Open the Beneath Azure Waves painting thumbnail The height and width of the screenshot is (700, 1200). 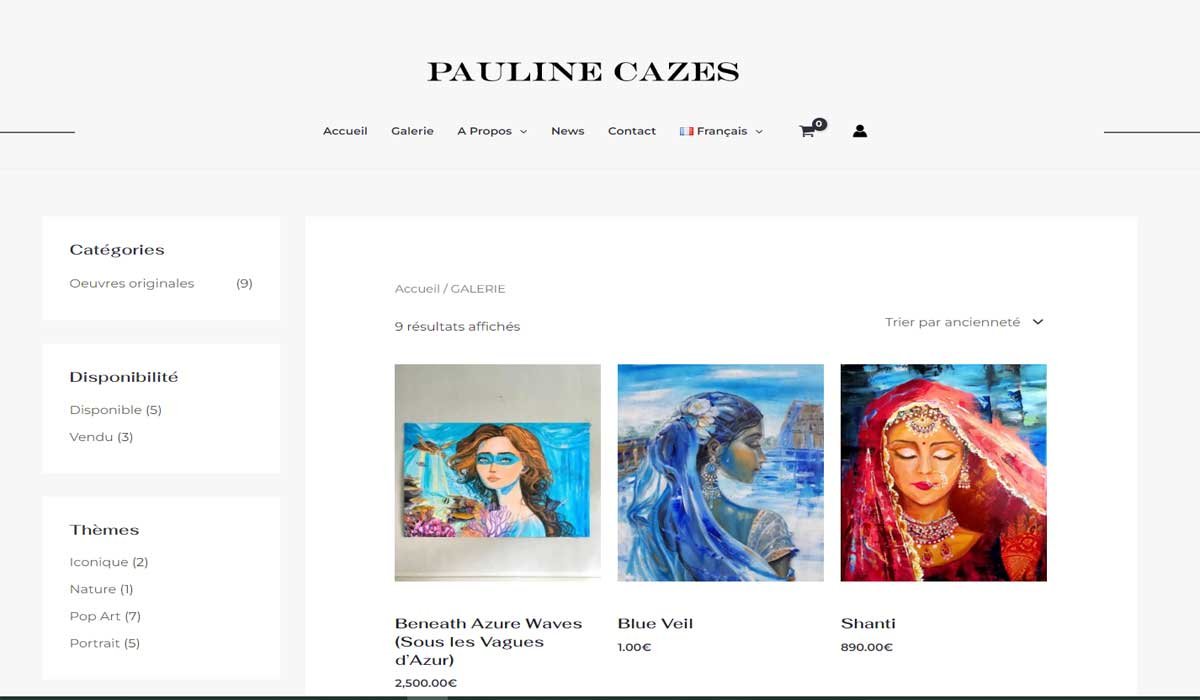coord(498,472)
